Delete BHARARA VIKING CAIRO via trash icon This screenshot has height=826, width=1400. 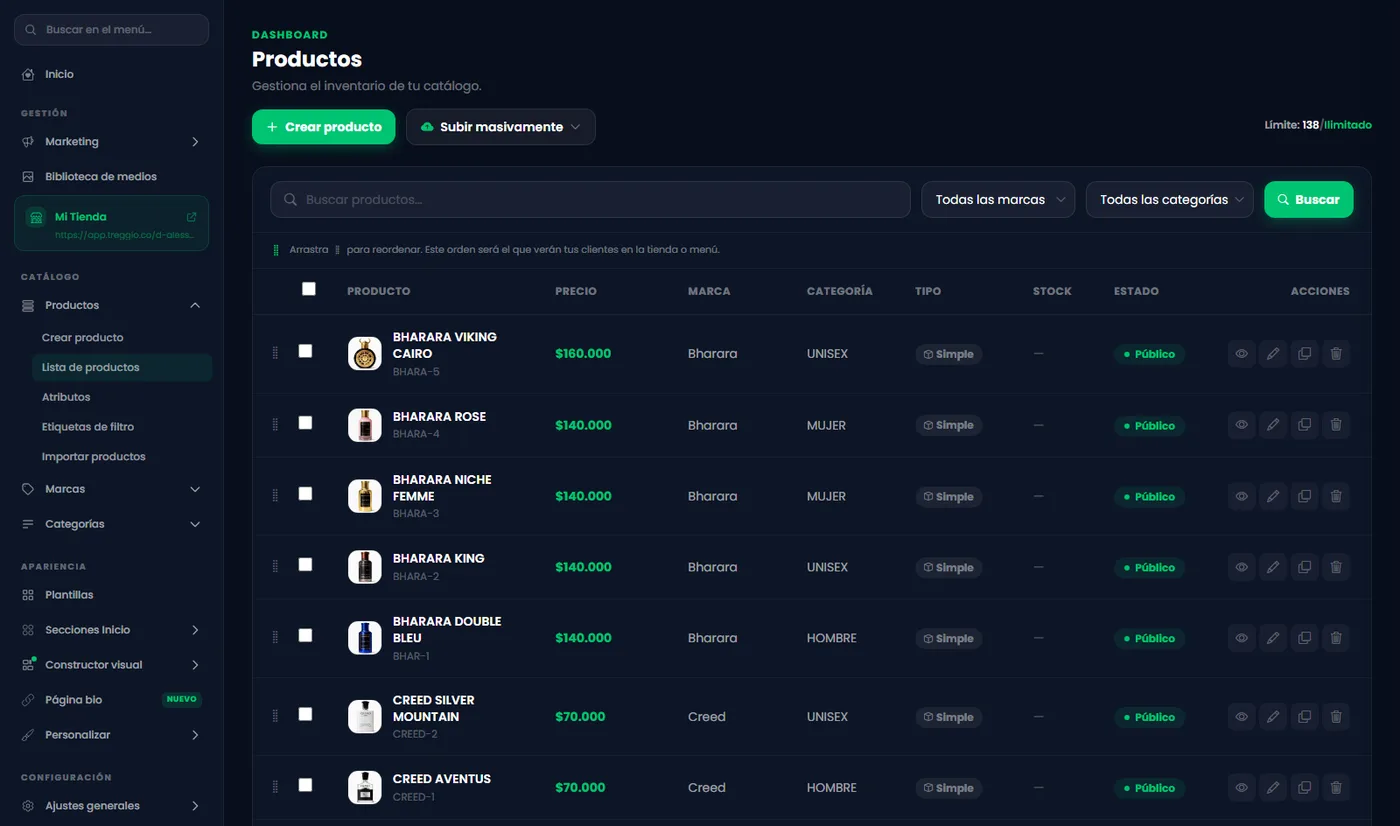click(x=1336, y=354)
